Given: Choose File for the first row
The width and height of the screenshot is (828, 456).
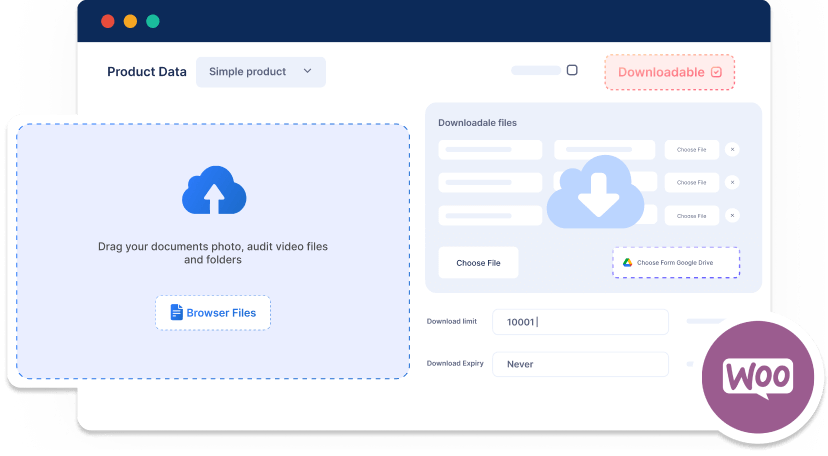Looking at the screenshot, I should pyautogui.click(x=691, y=150).
